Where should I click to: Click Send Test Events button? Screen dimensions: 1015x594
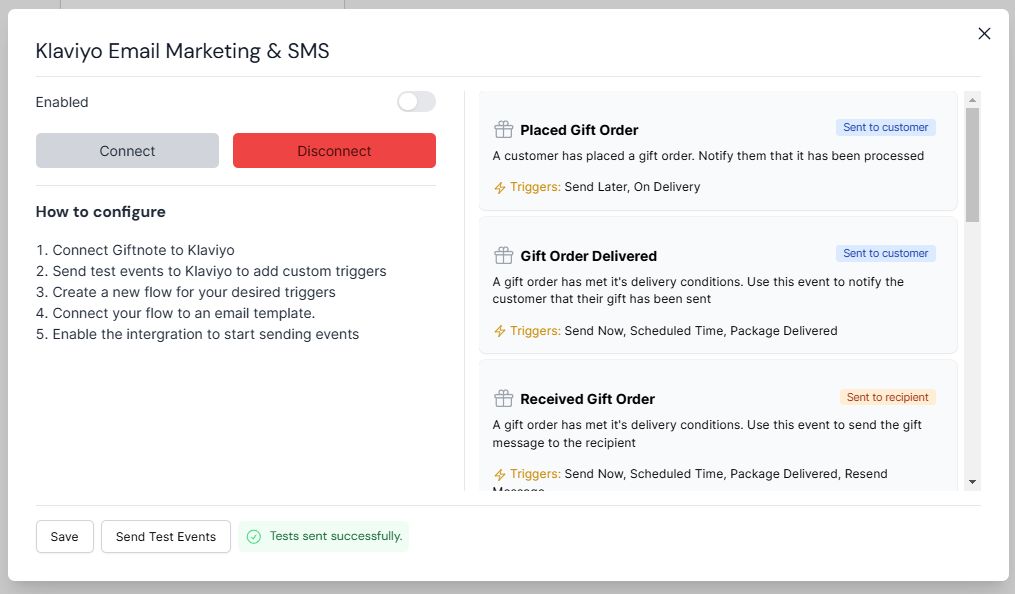(x=166, y=536)
